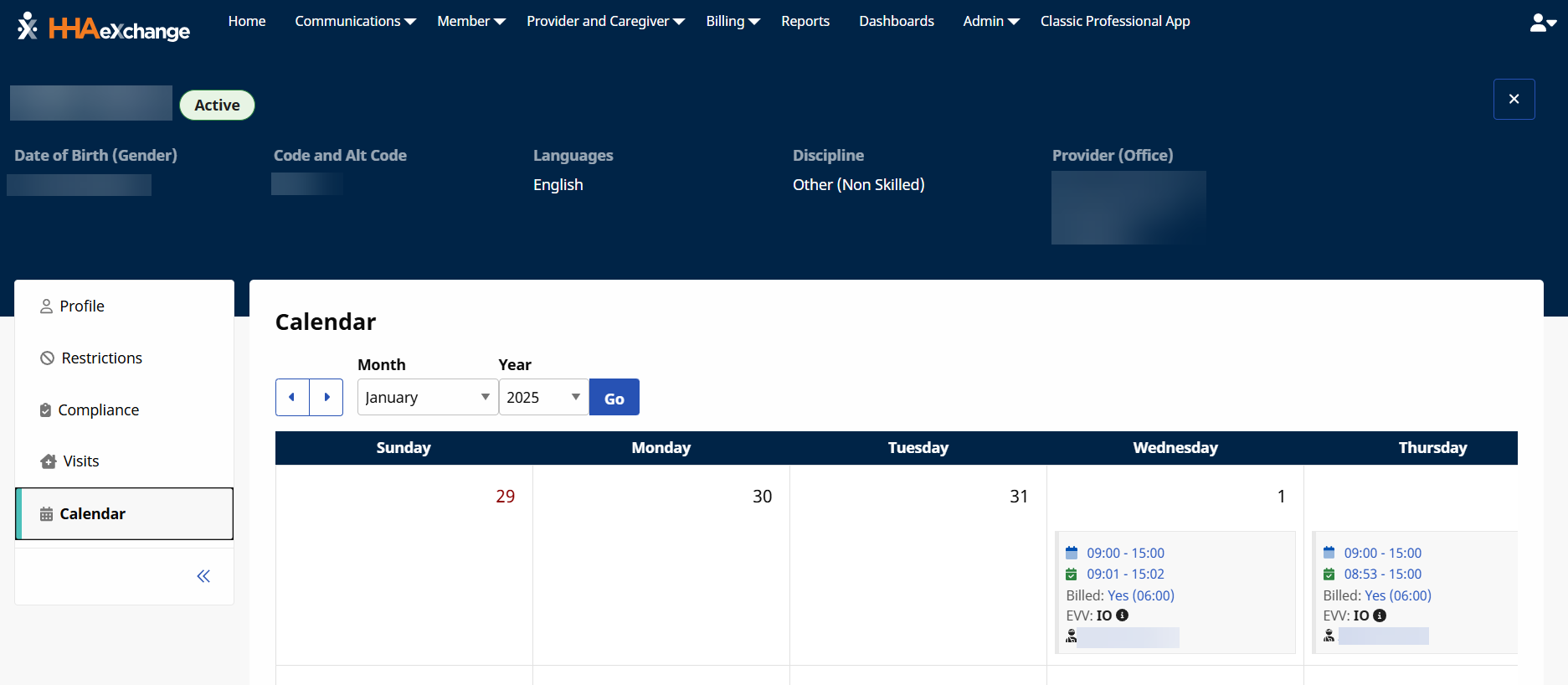1568x685 pixels.
Task: Select the Calendar sidebar tab
Action: click(x=124, y=514)
